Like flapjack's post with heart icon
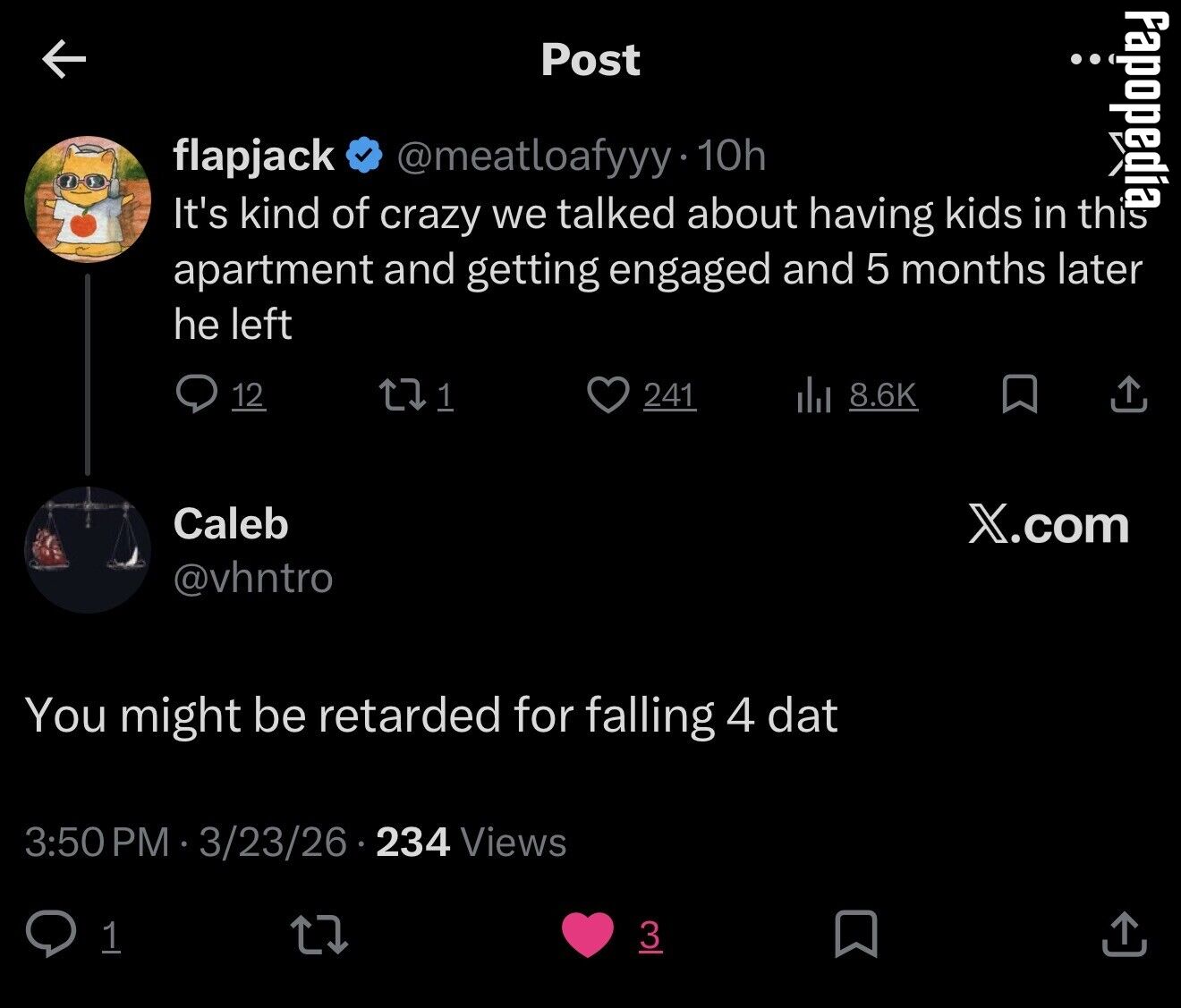 pyautogui.click(x=608, y=394)
